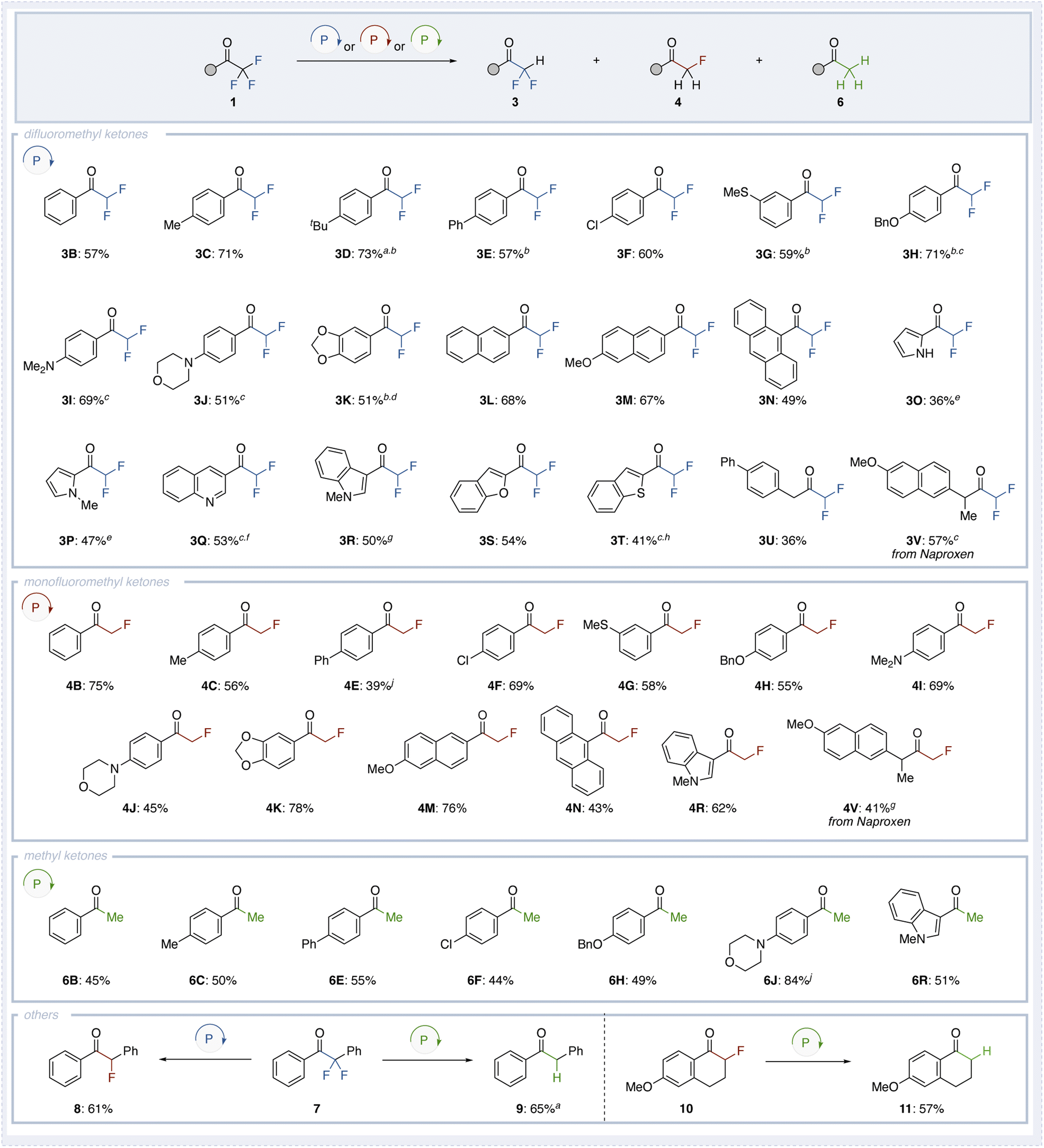
Task: Click compound number 6 label in header
Action: (x=840, y=102)
